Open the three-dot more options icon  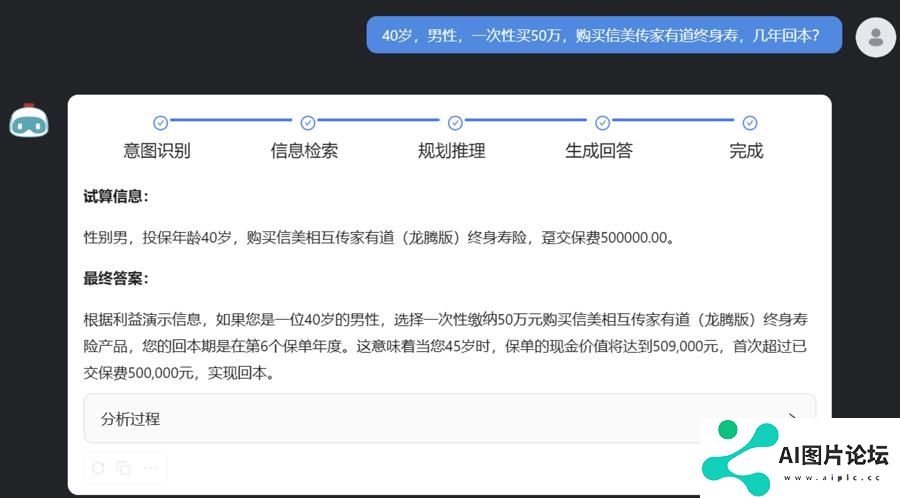(x=151, y=468)
